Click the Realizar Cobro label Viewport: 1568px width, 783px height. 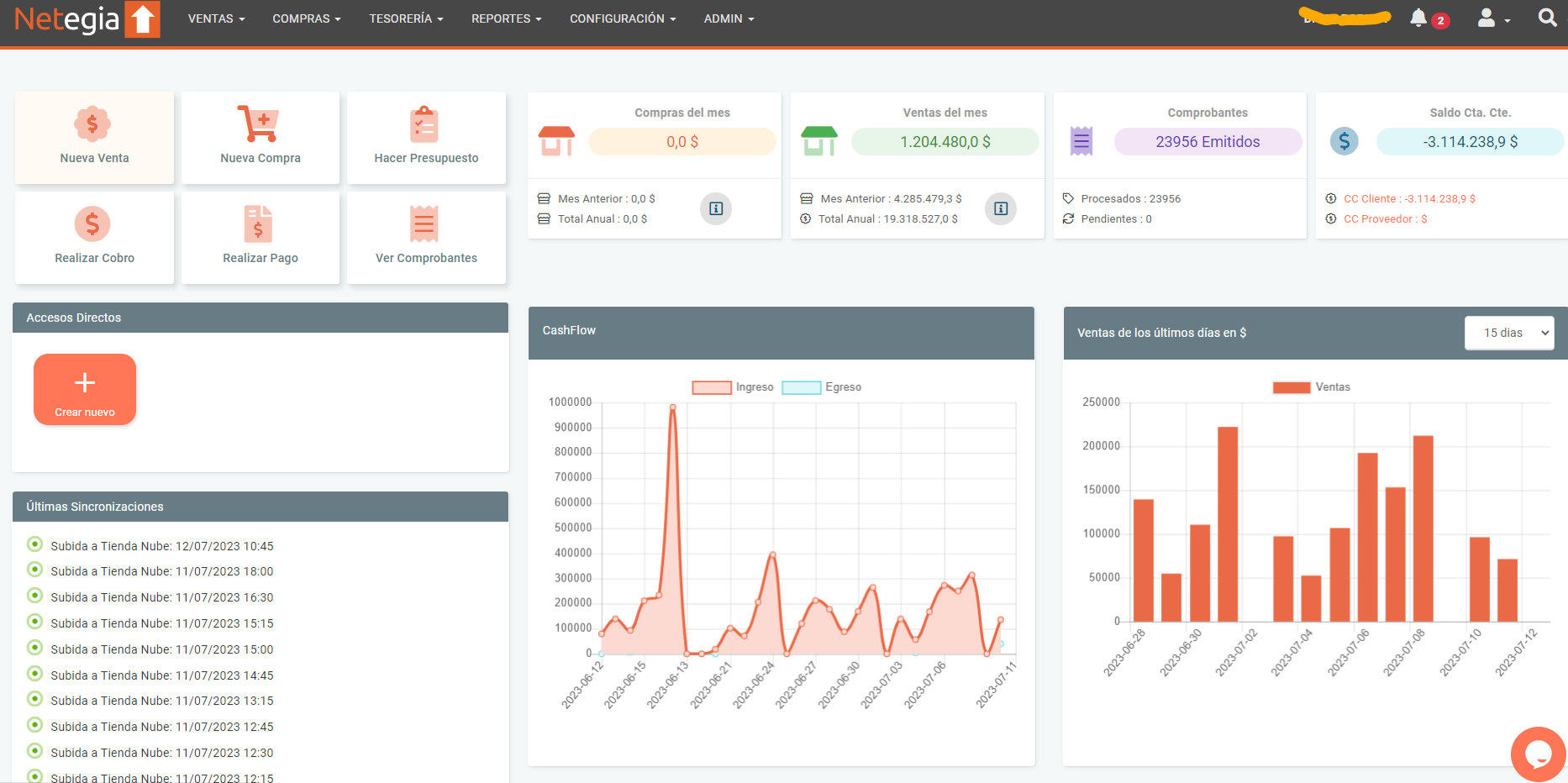tap(94, 258)
